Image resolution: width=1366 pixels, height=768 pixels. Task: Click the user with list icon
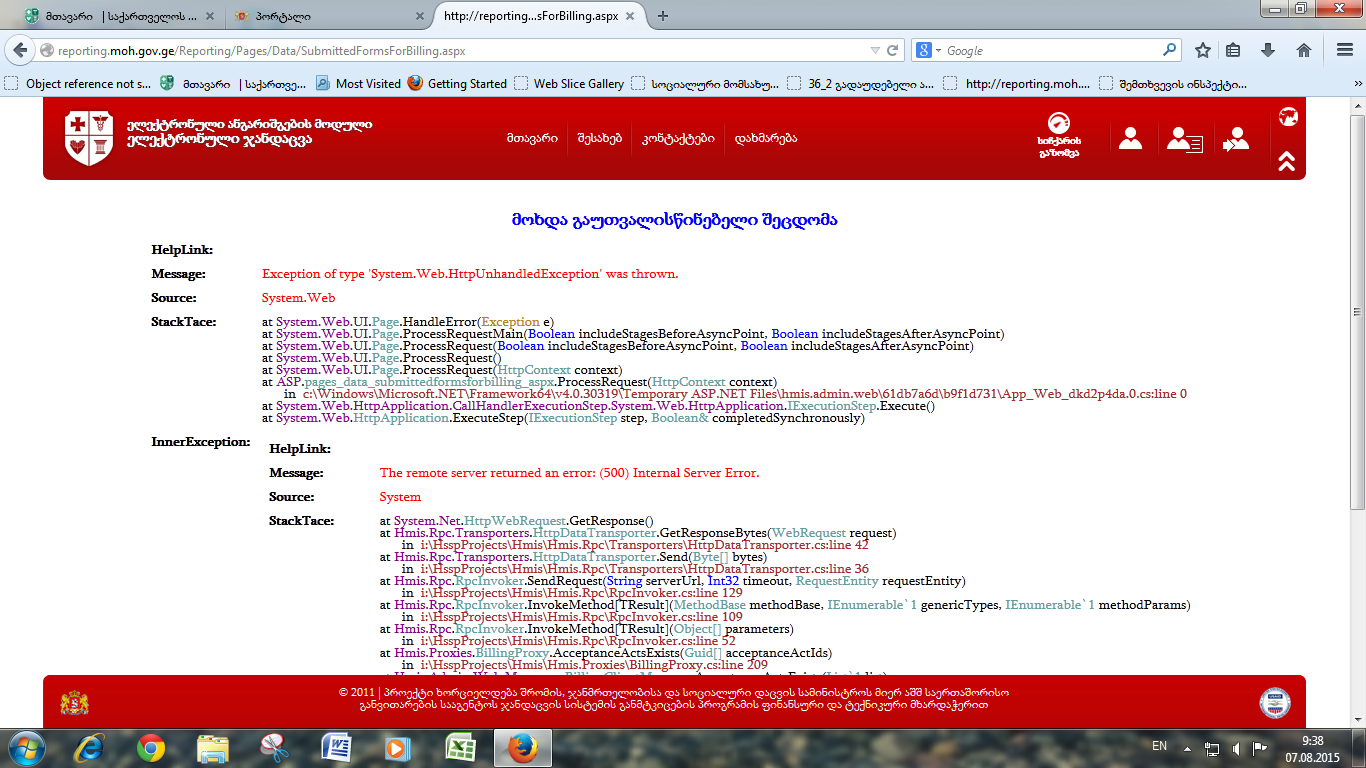tap(1184, 139)
